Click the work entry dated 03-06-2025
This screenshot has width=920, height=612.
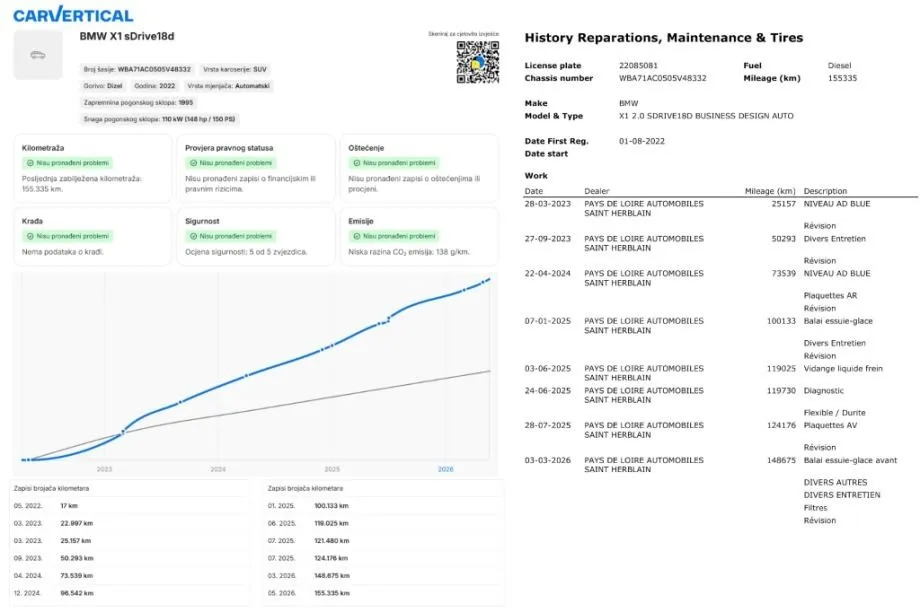click(x=721, y=373)
